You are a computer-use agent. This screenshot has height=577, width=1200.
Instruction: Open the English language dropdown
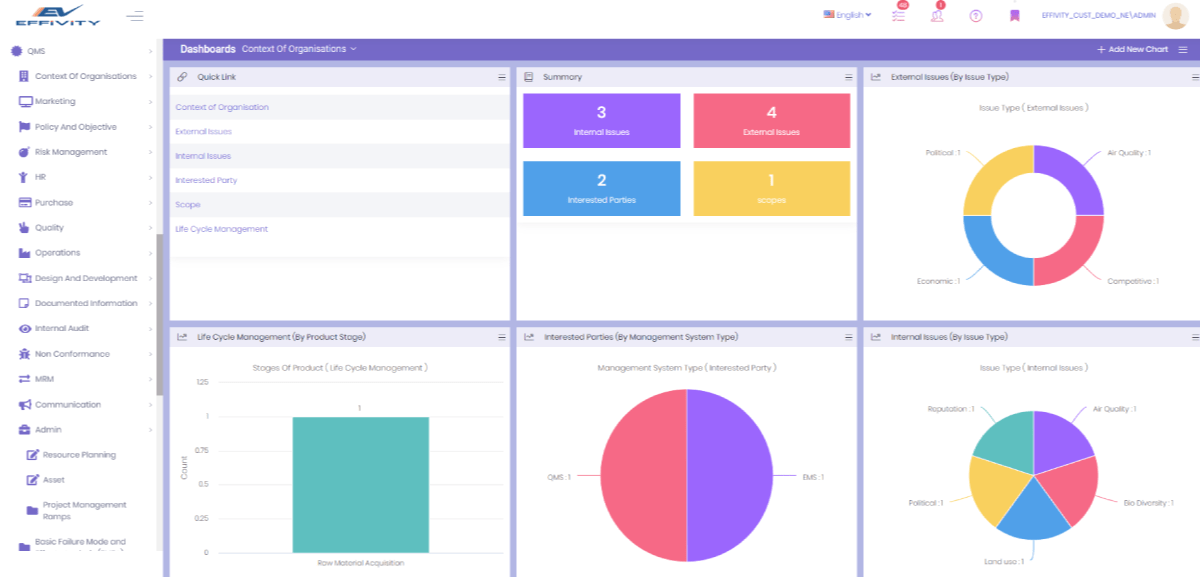pos(847,15)
